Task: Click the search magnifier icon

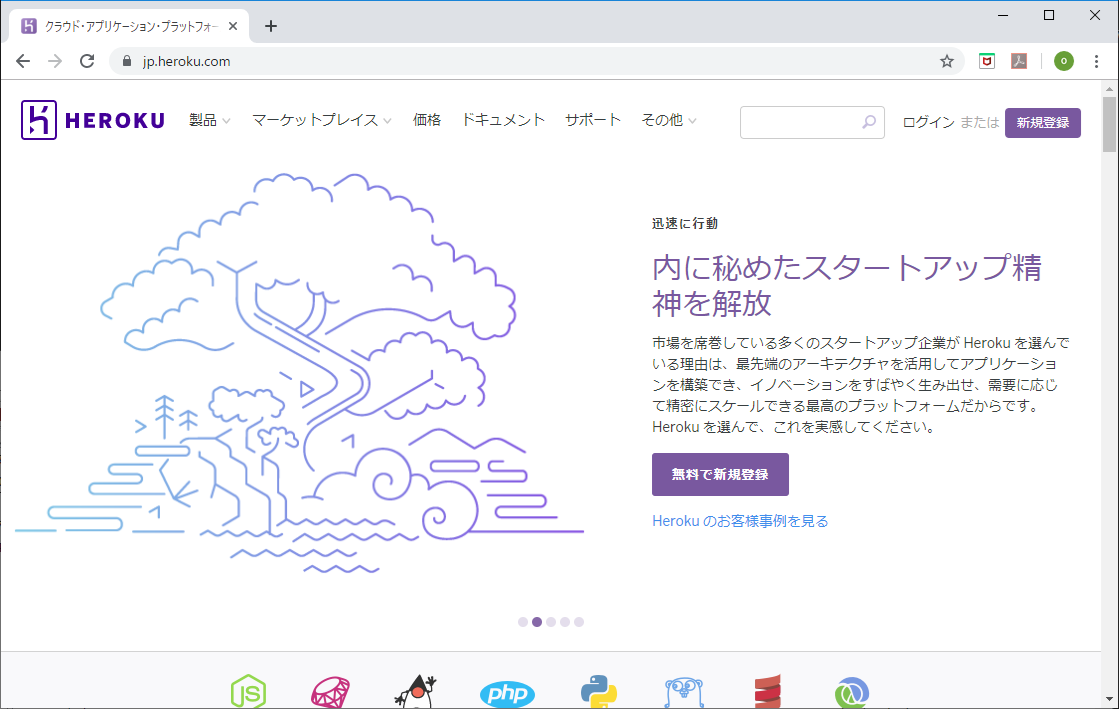Action: coord(869,122)
